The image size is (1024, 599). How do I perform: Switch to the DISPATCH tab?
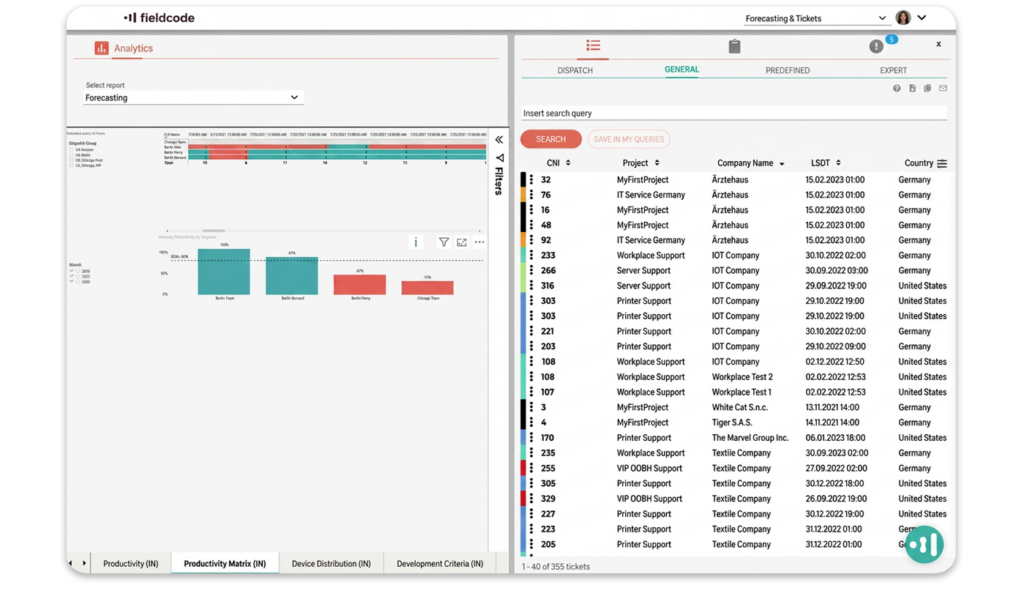tap(575, 70)
